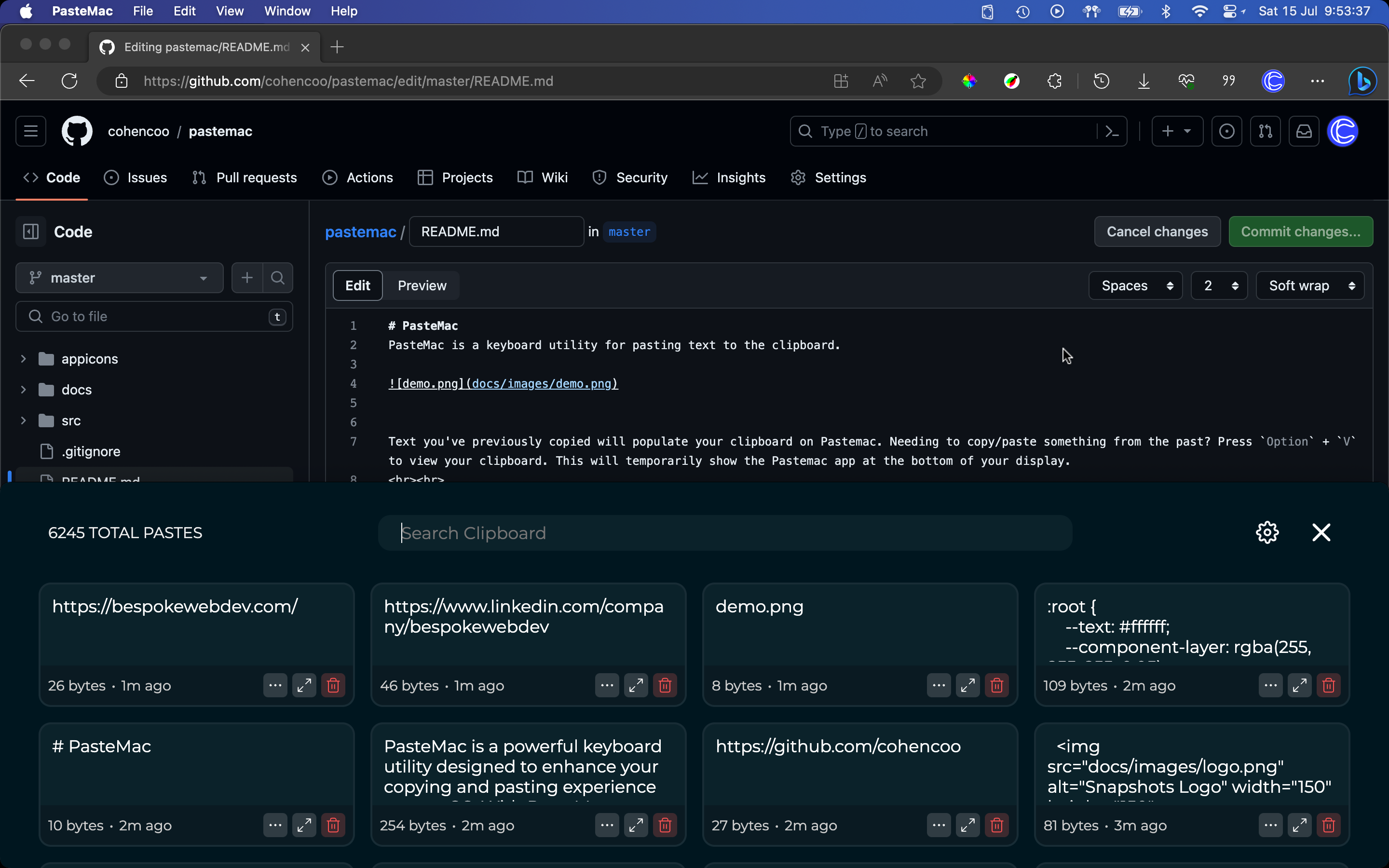Open the Spaces indent mode dropdown
The height and width of the screenshot is (868, 1389).
click(x=1135, y=285)
